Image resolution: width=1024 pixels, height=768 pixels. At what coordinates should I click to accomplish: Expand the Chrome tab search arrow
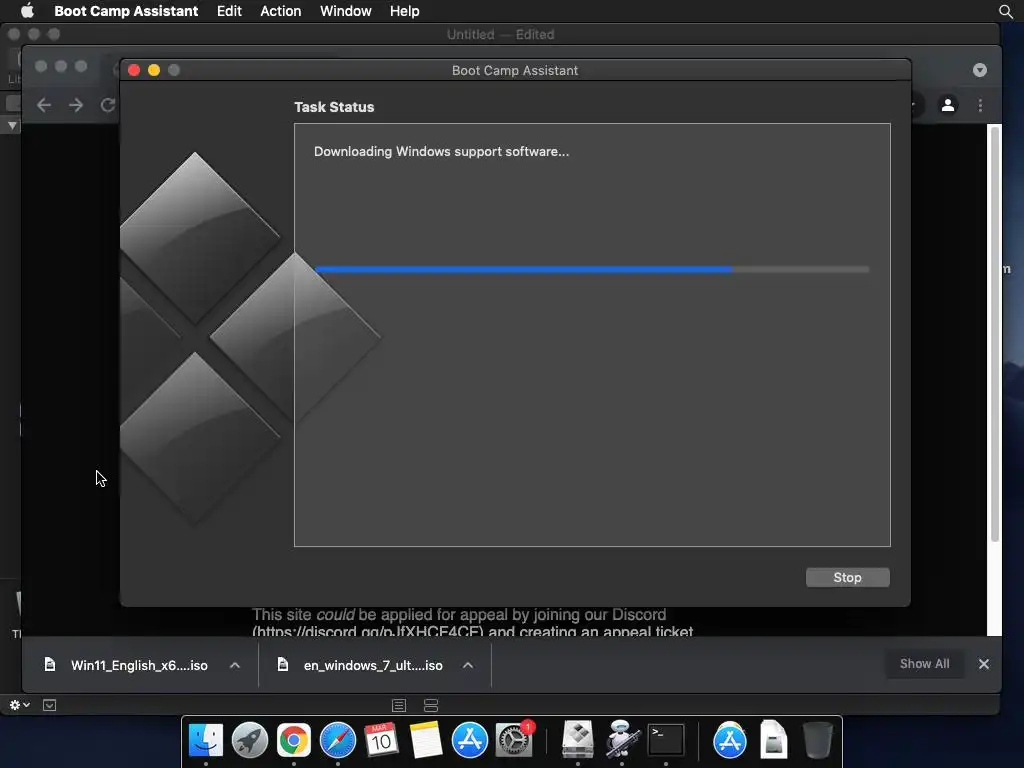pyautogui.click(x=980, y=70)
